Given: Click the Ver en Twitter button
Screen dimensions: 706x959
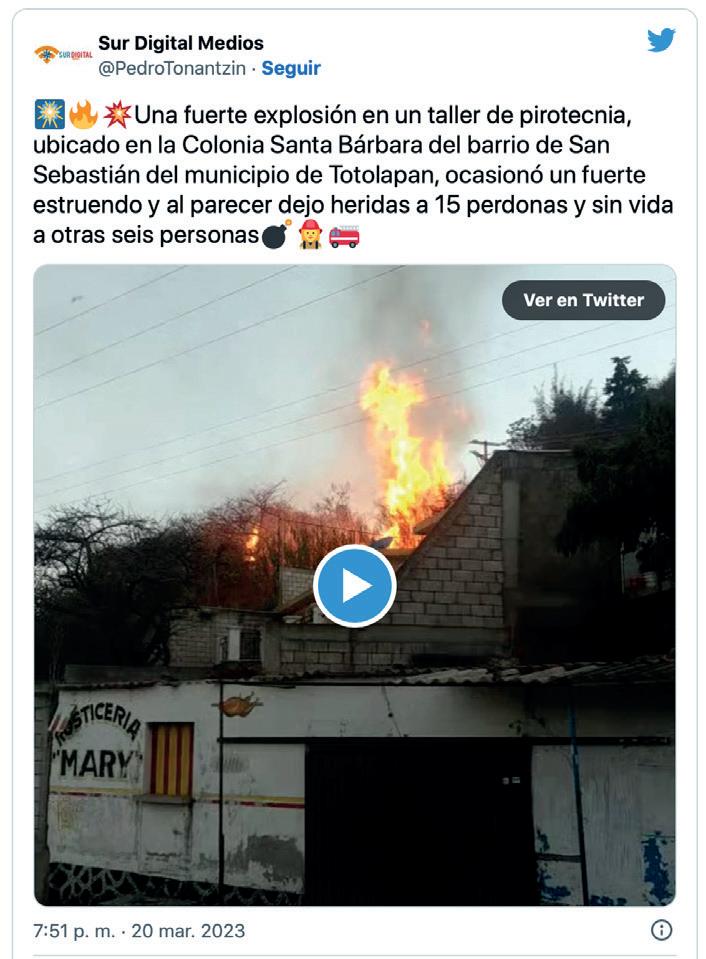Looking at the screenshot, I should [x=583, y=300].
